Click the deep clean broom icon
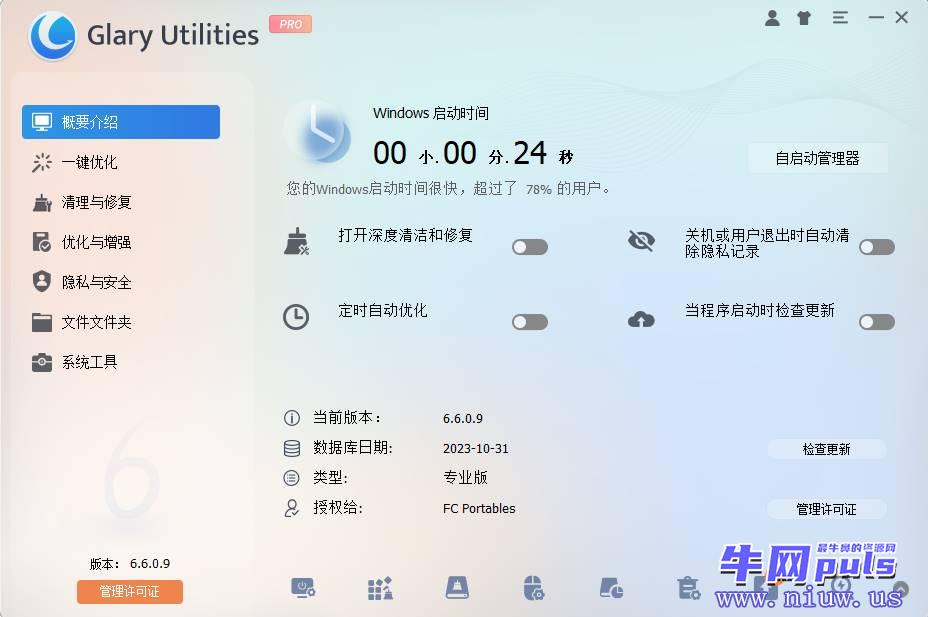Screen dimensions: 928x617 297,242
